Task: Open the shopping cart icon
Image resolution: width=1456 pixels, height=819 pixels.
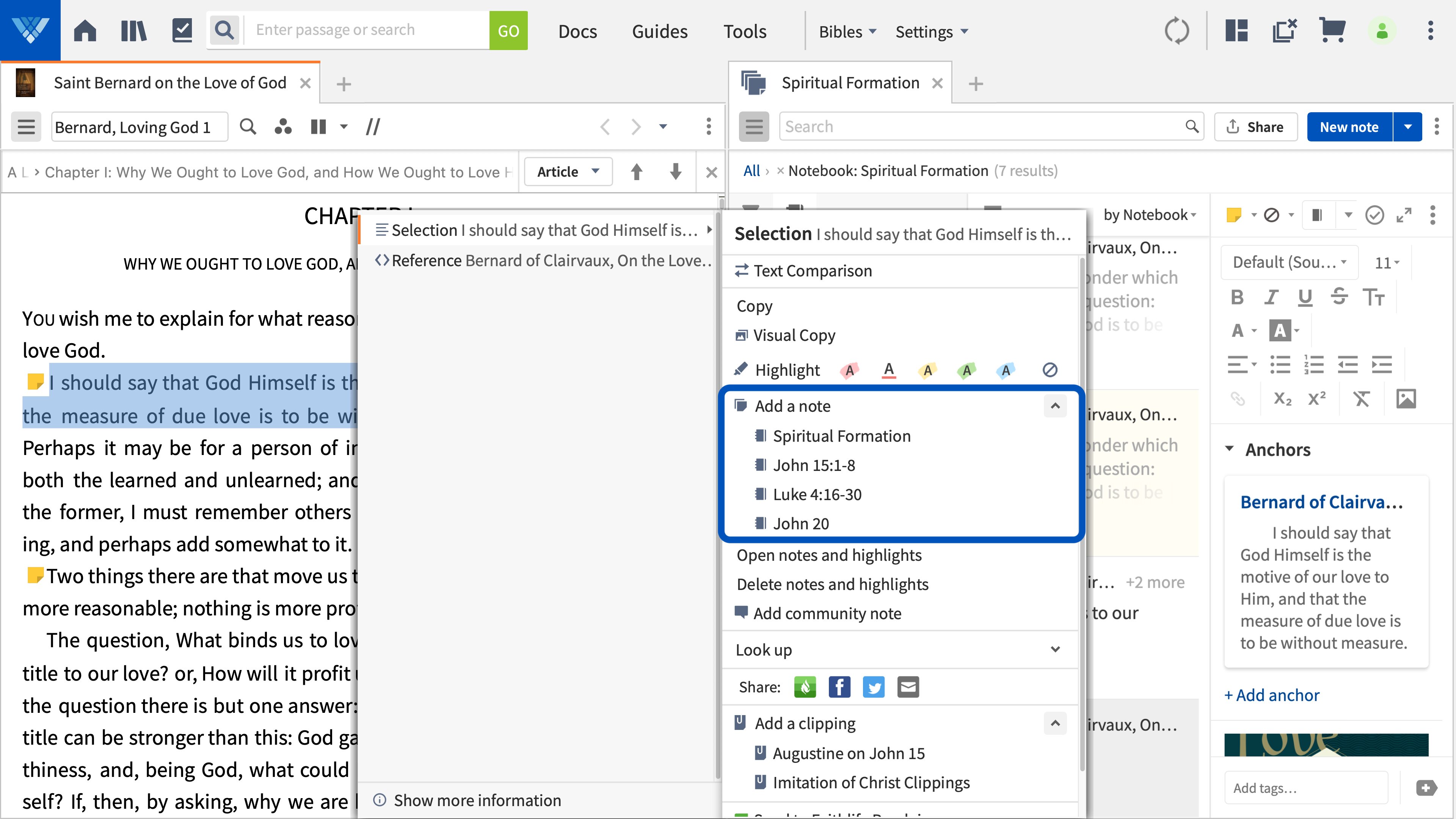Action: click(1332, 30)
